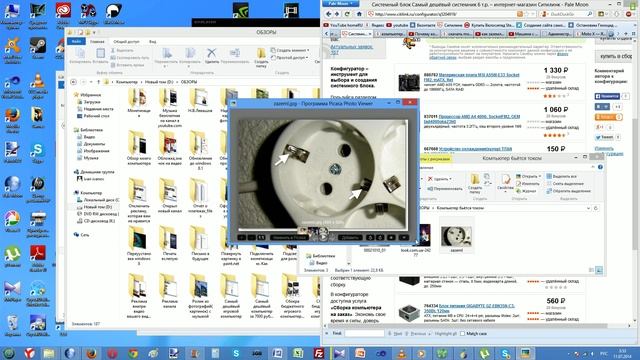This screenshot has width=640, height=360.
Task: Click Invert selection (Обратить выделение) in small Explorer
Action: [x=569, y=191]
